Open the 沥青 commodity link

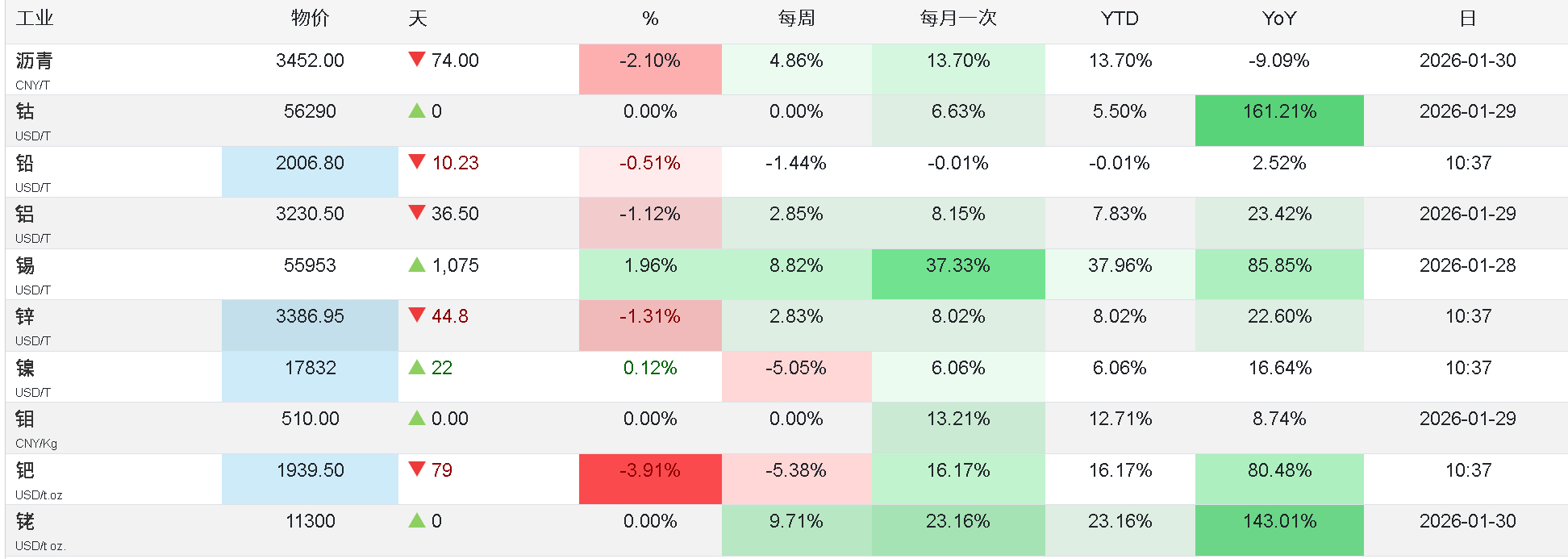[x=34, y=60]
